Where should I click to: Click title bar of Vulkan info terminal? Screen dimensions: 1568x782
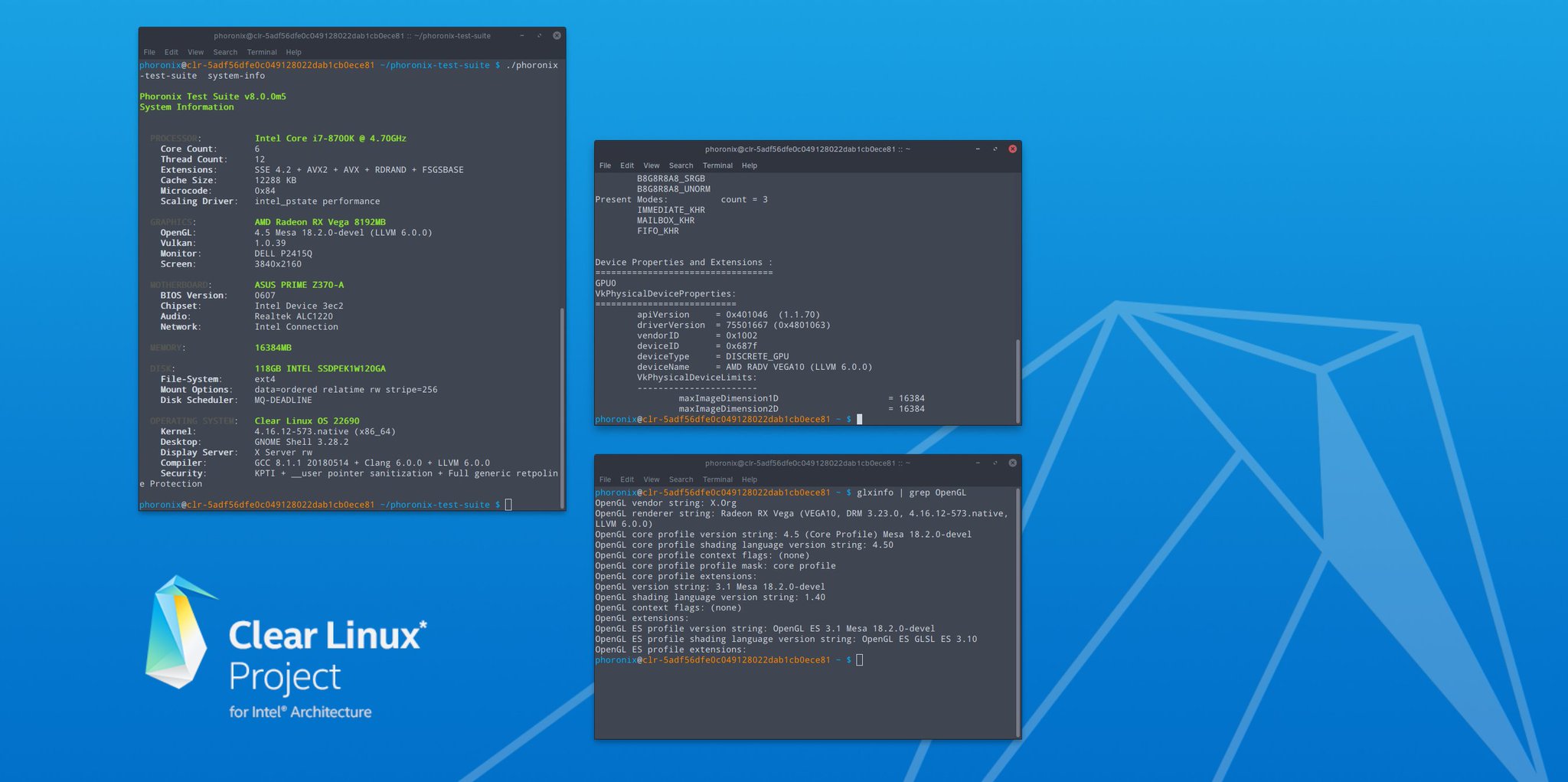tap(808, 149)
